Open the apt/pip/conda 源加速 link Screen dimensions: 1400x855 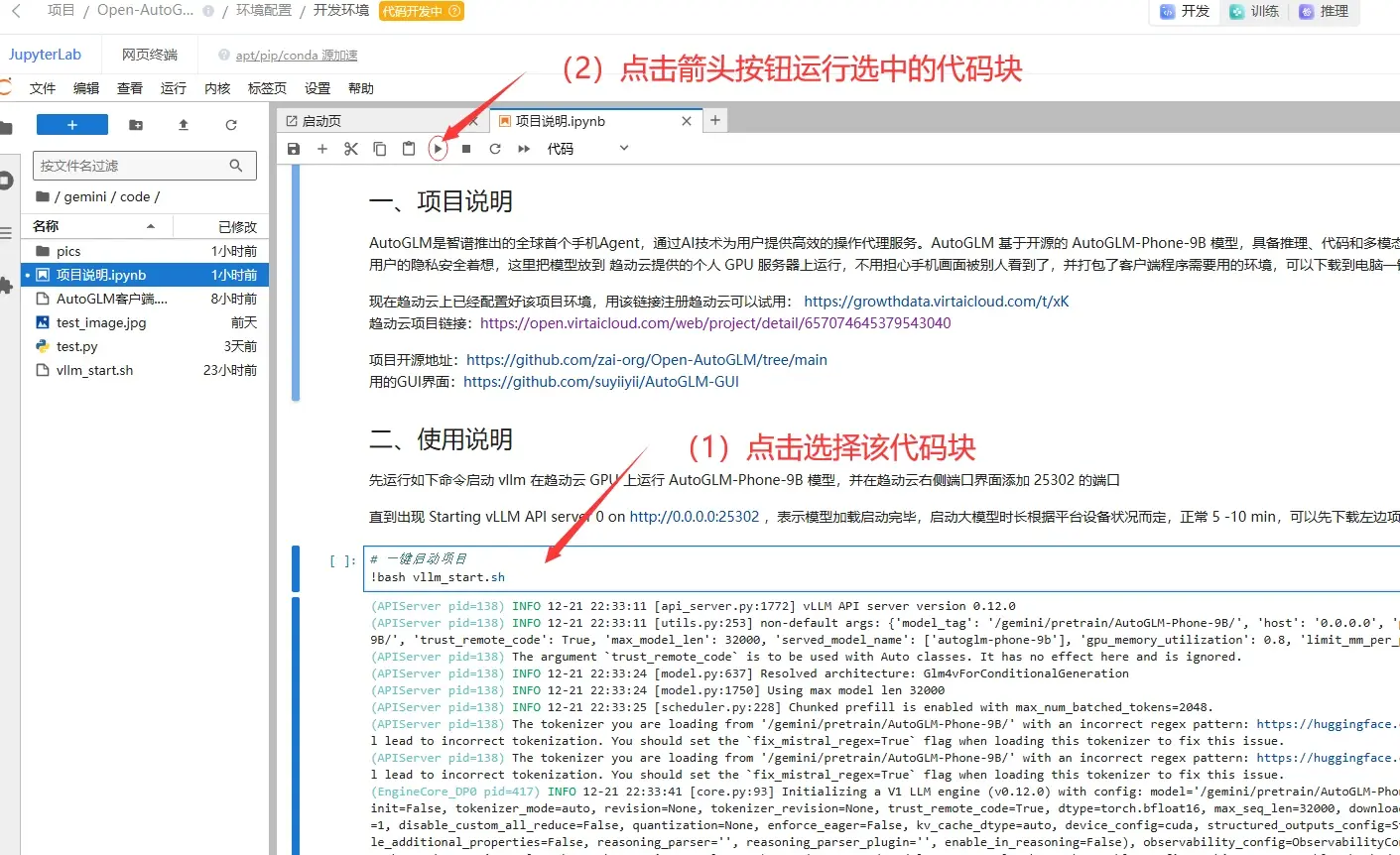[x=297, y=56]
